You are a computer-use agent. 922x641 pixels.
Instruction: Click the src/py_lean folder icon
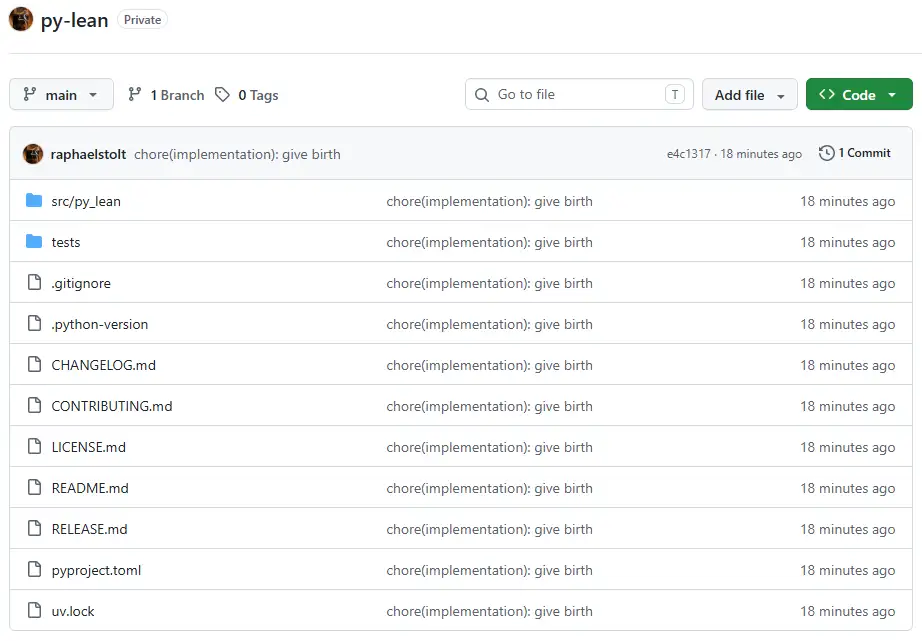(x=34, y=201)
